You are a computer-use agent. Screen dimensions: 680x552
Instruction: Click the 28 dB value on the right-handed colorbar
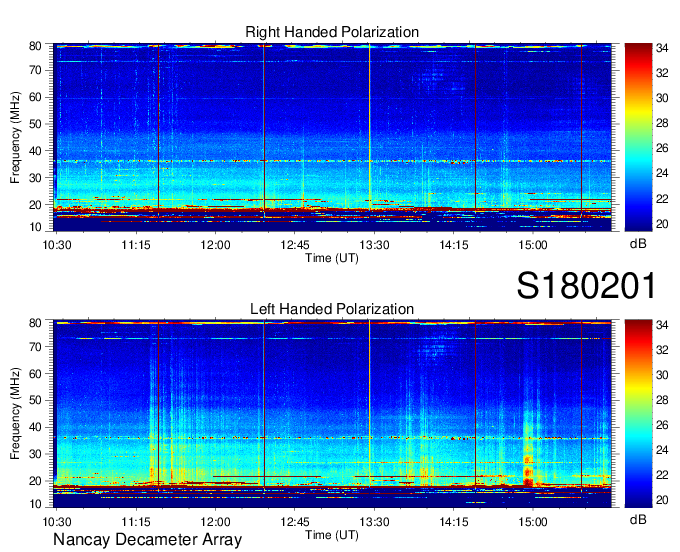point(662,123)
